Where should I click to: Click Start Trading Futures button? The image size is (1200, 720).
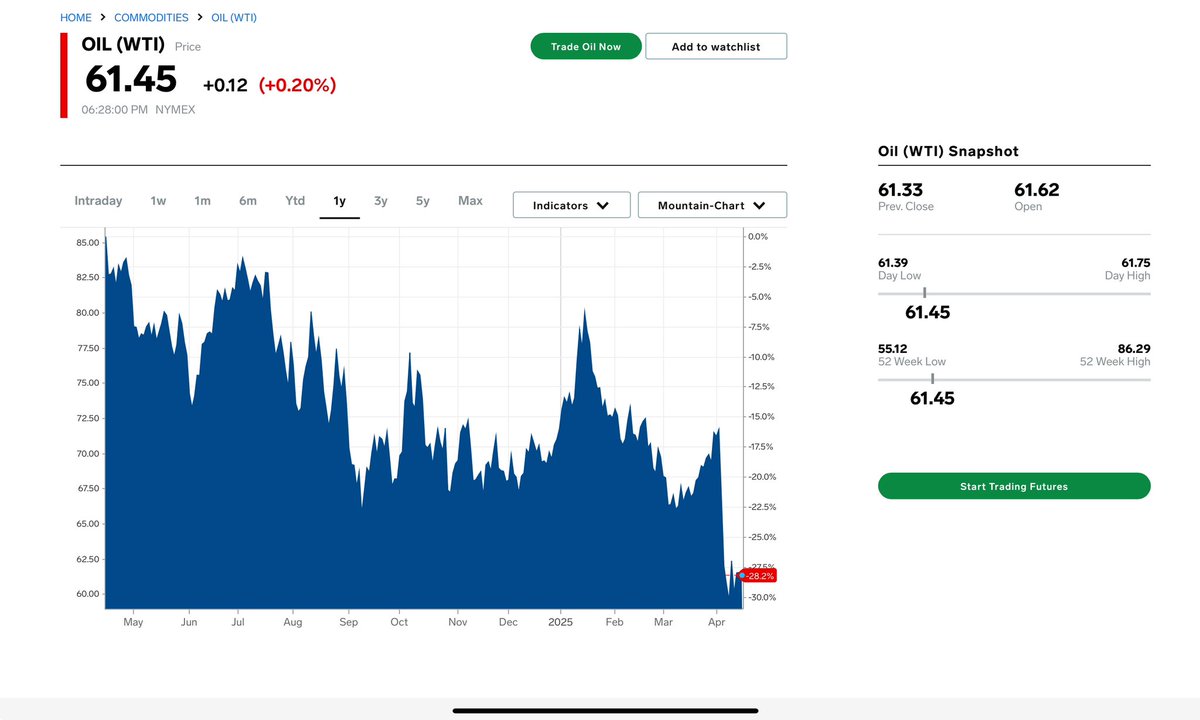pyautogui.click(x=1014, y=486)
